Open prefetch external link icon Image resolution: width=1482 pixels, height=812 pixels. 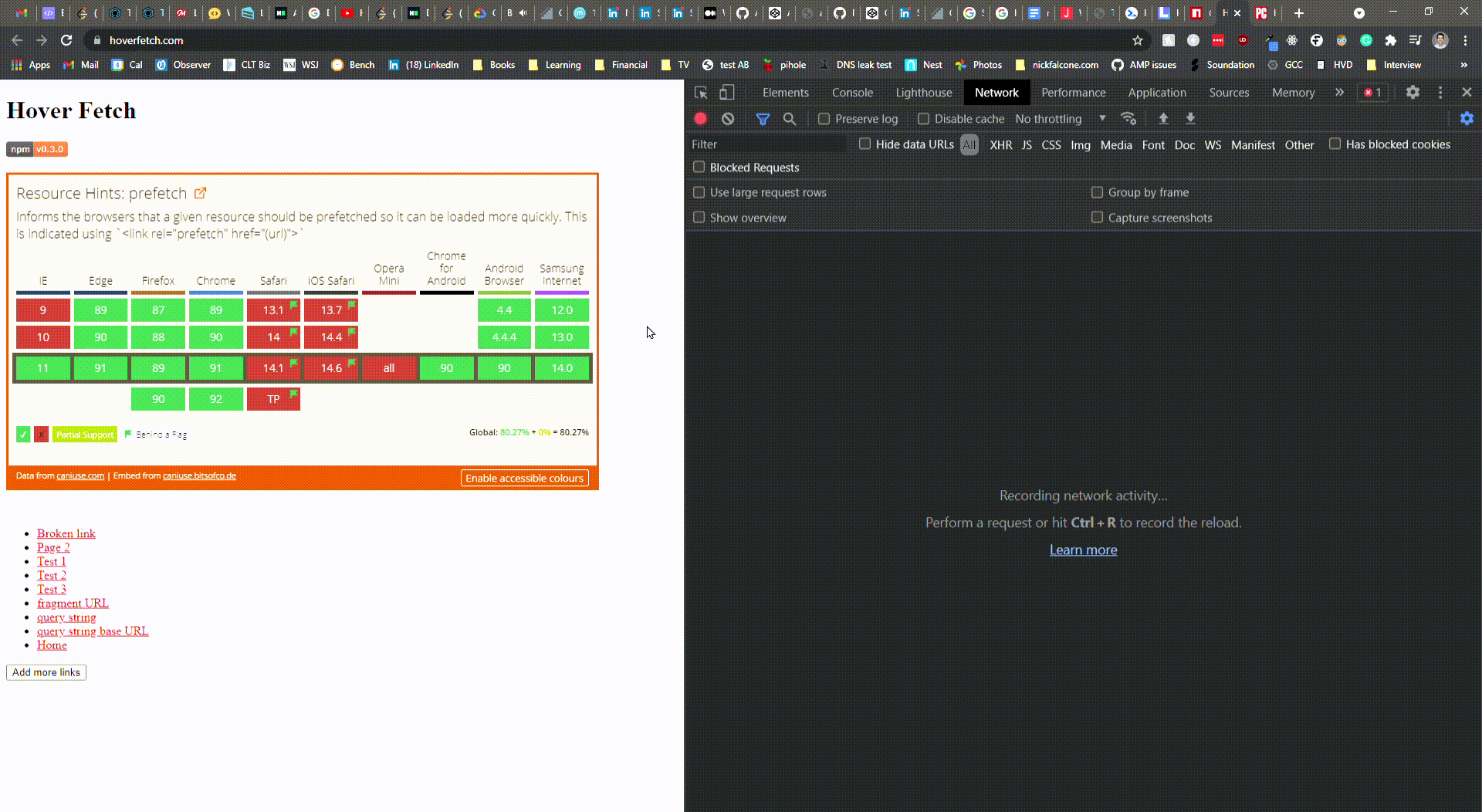(x=201, y=193)
